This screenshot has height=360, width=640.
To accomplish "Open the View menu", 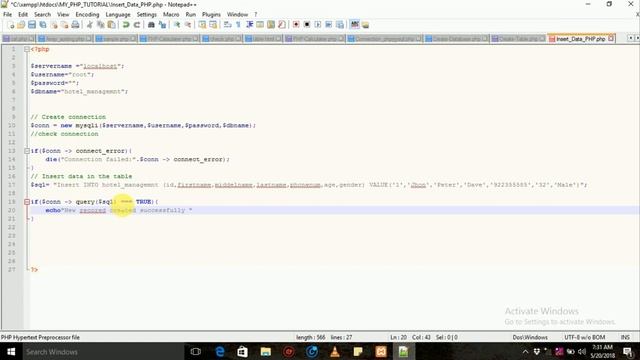I will coord(63,14).
